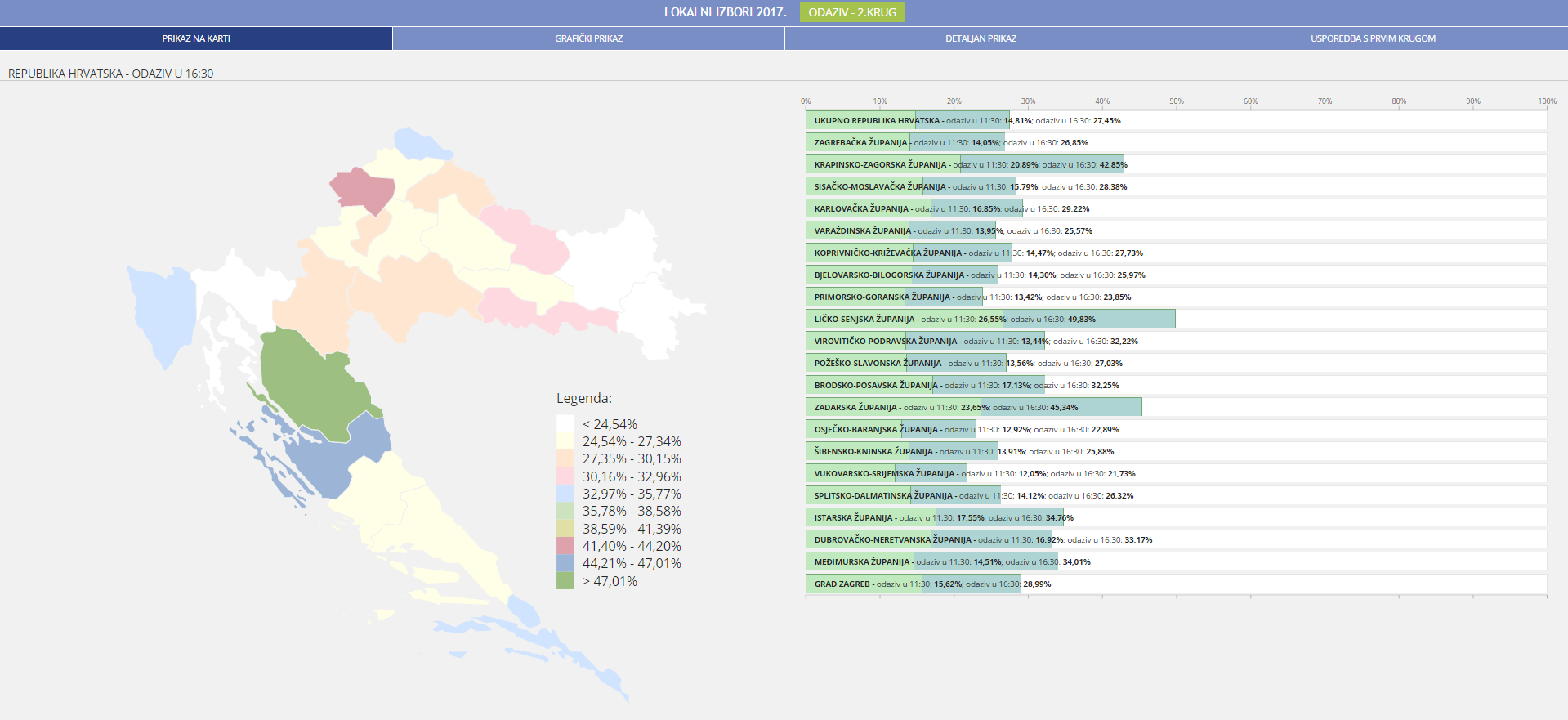Viewport: 1568px width, 720px height.
Task: Switch to the Grafički prikaz tab
Action: (x=588, y=38)
